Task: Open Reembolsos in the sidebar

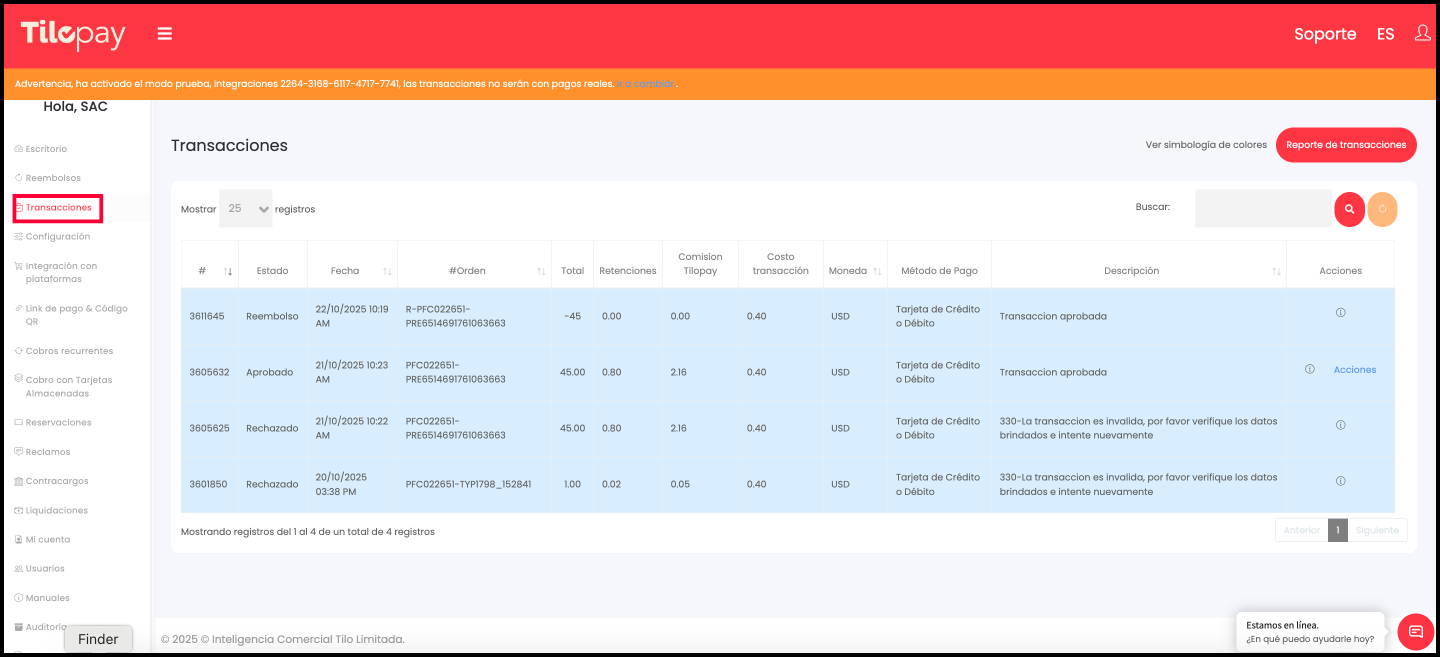Action: (x=53, y=178)
